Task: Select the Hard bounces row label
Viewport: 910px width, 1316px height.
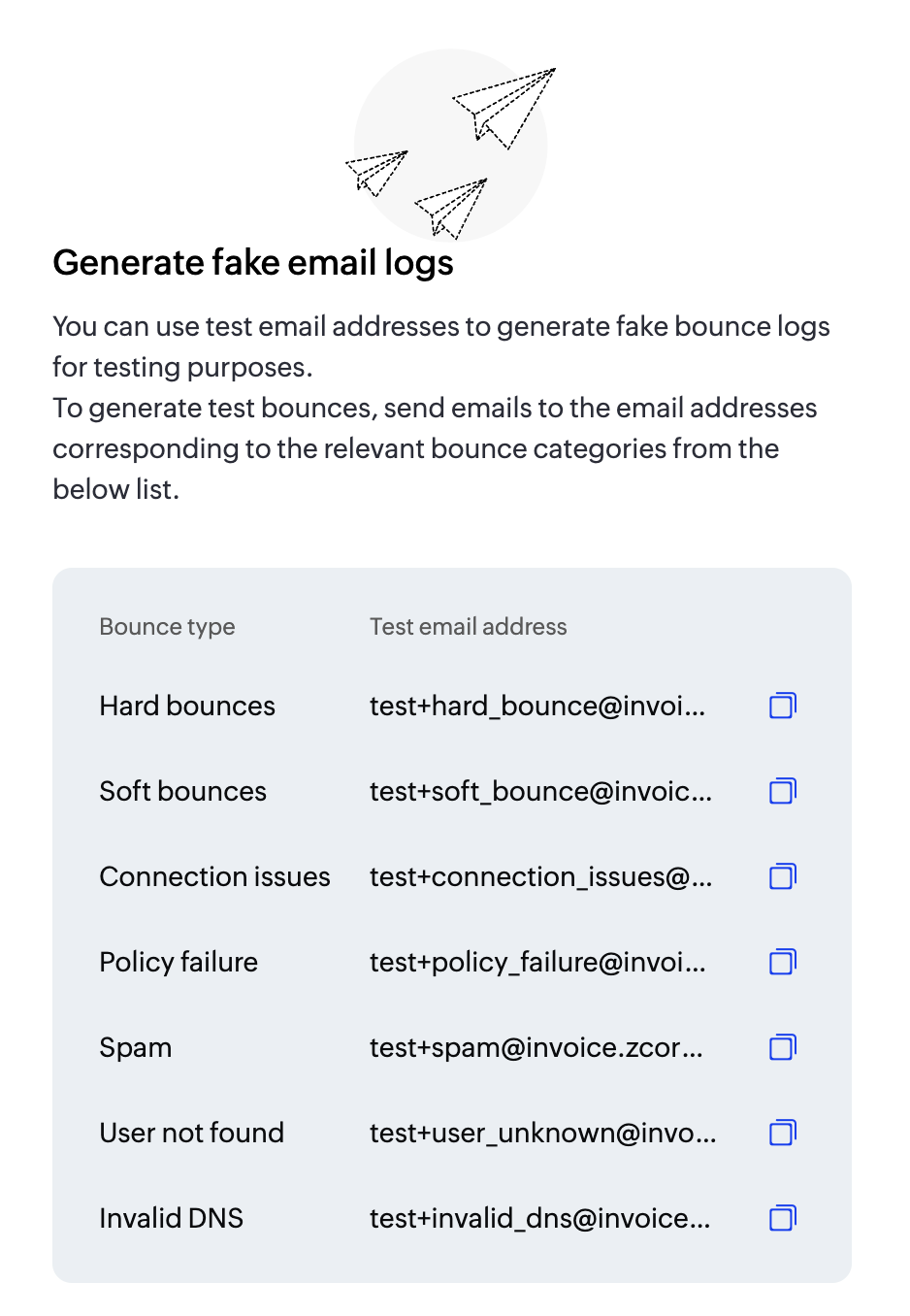Action: (x=186, y=706)
